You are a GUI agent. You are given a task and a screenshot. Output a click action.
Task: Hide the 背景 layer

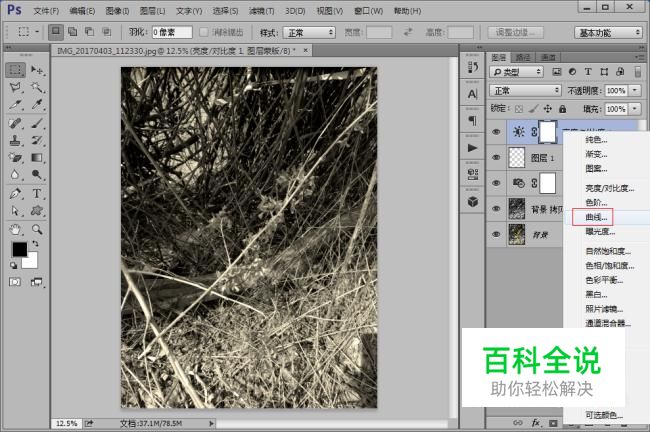tap(496, 234)
